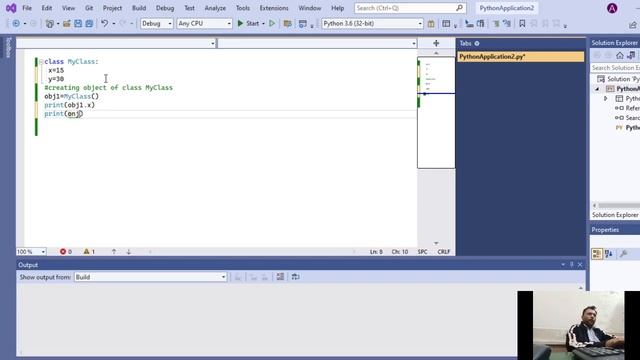Screen dimensions: 640x360
Task: Click the Property Pages wrench icon
Action: (623, 254)
